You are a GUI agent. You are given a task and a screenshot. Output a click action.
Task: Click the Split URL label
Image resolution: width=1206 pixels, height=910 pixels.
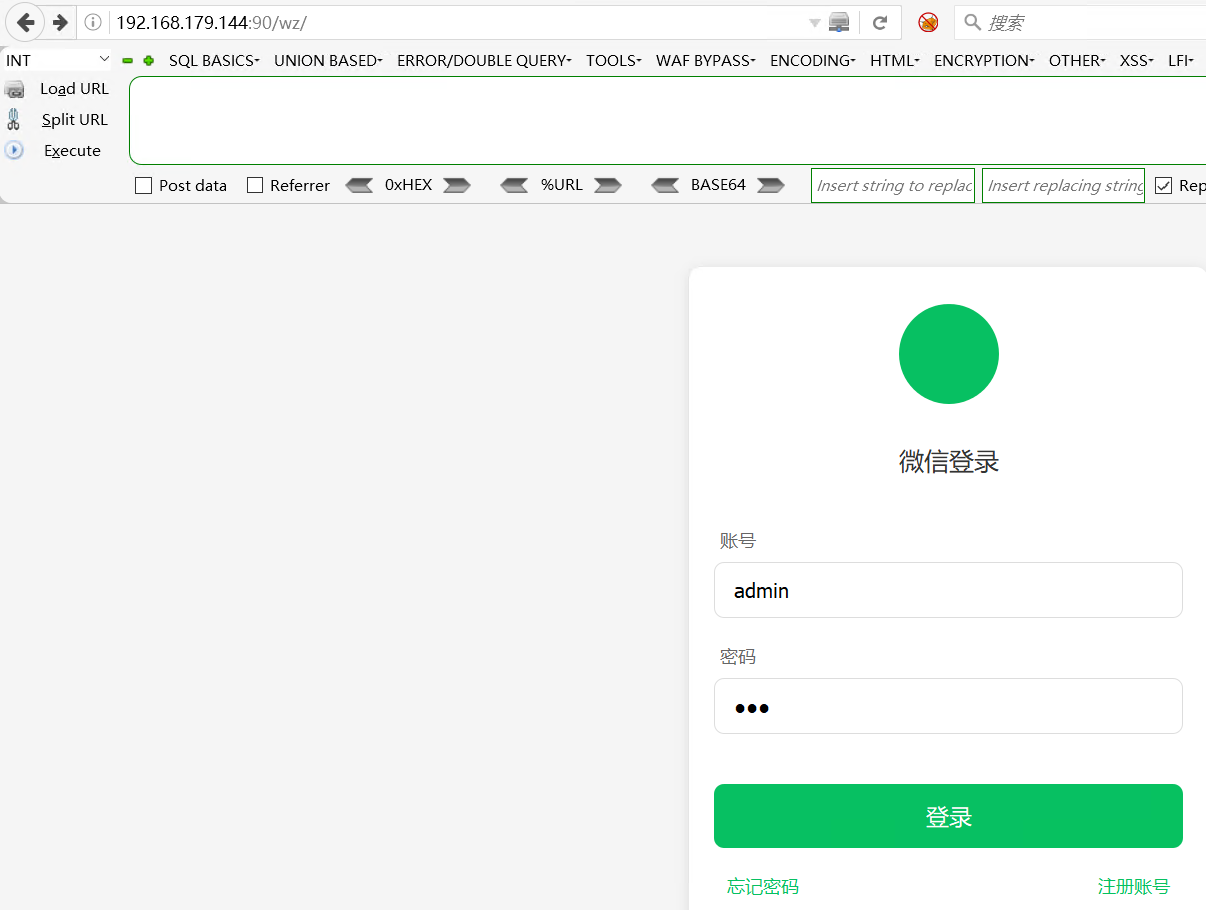coord(74,120)
